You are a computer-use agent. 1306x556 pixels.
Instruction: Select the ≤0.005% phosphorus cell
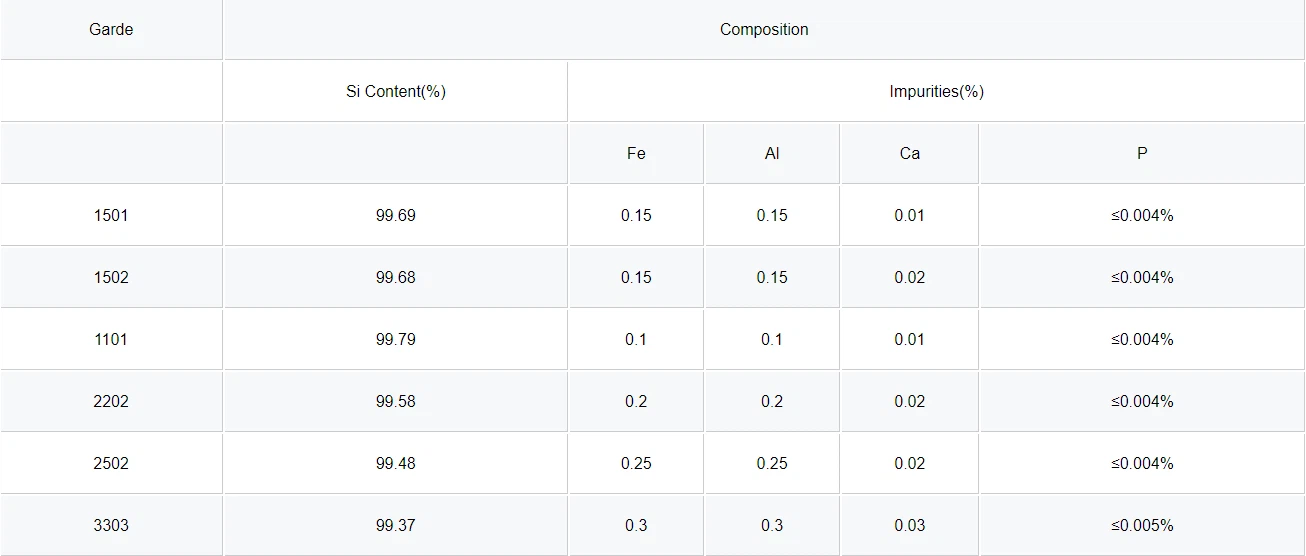point(1142,526)
